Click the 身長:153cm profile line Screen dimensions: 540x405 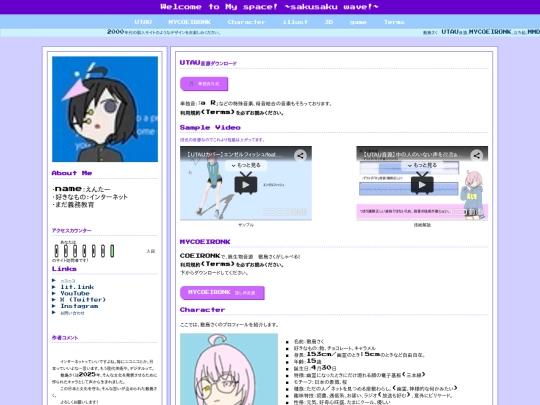click(x=360, y=354)
